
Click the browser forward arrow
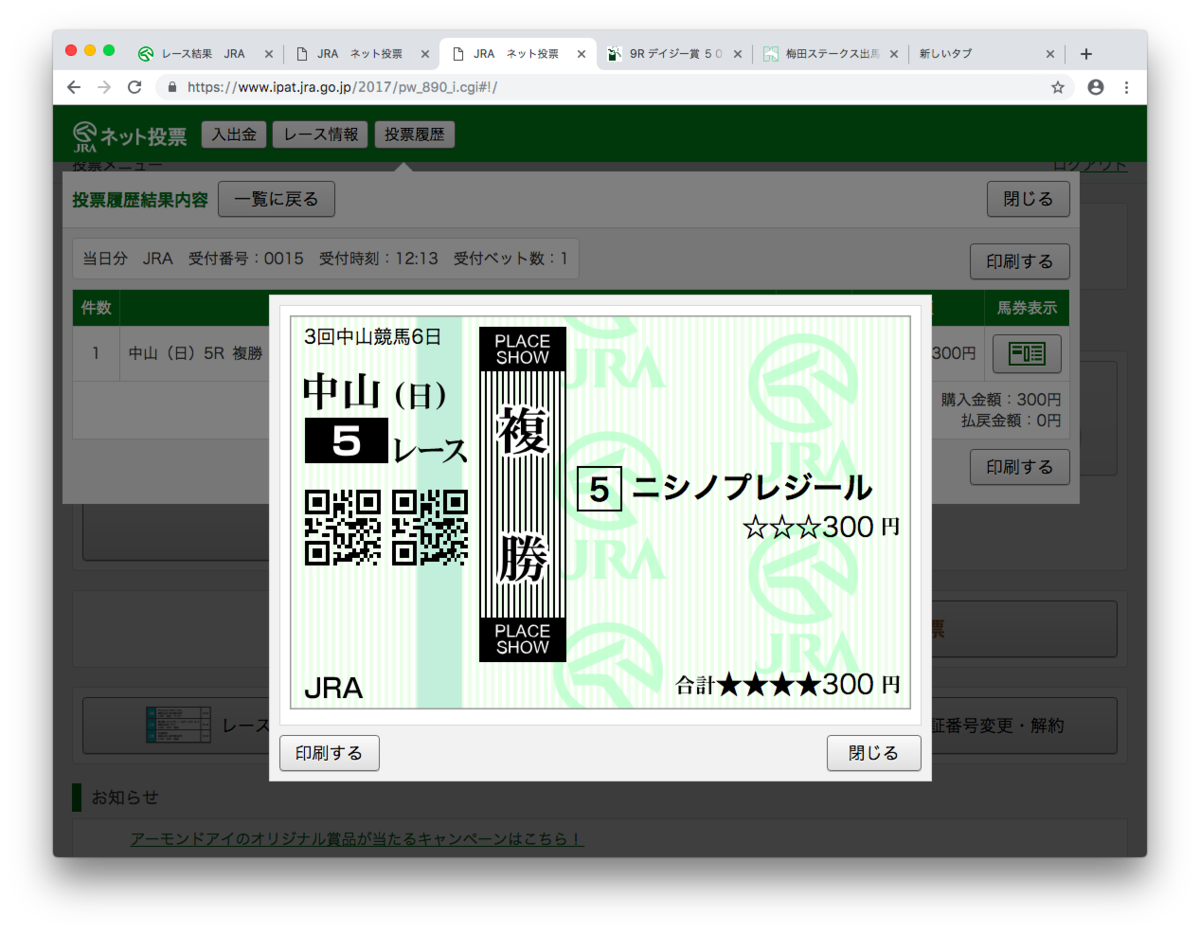(x=104, y=87)
